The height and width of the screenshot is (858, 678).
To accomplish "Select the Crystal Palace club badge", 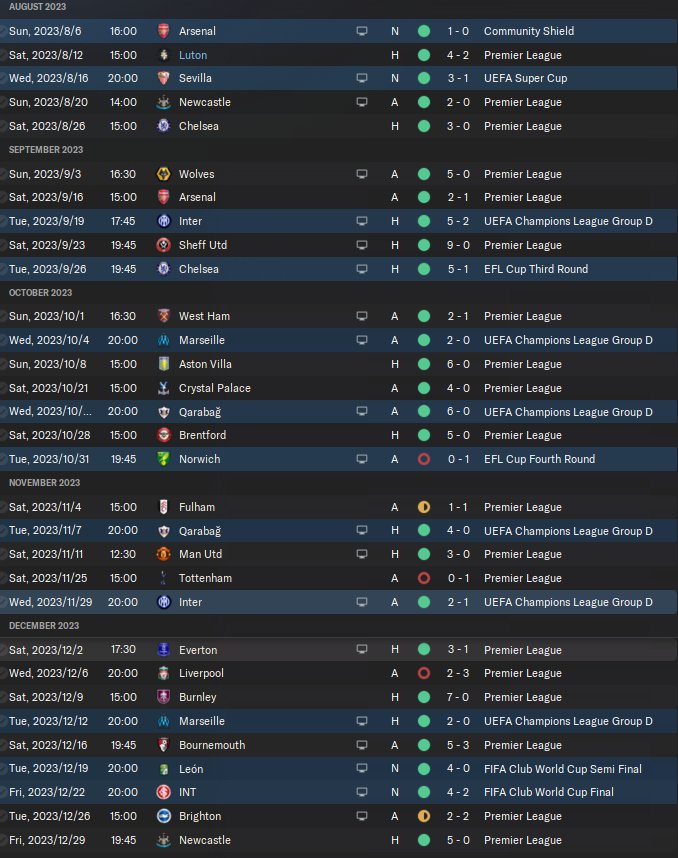I will click(163, 388).
